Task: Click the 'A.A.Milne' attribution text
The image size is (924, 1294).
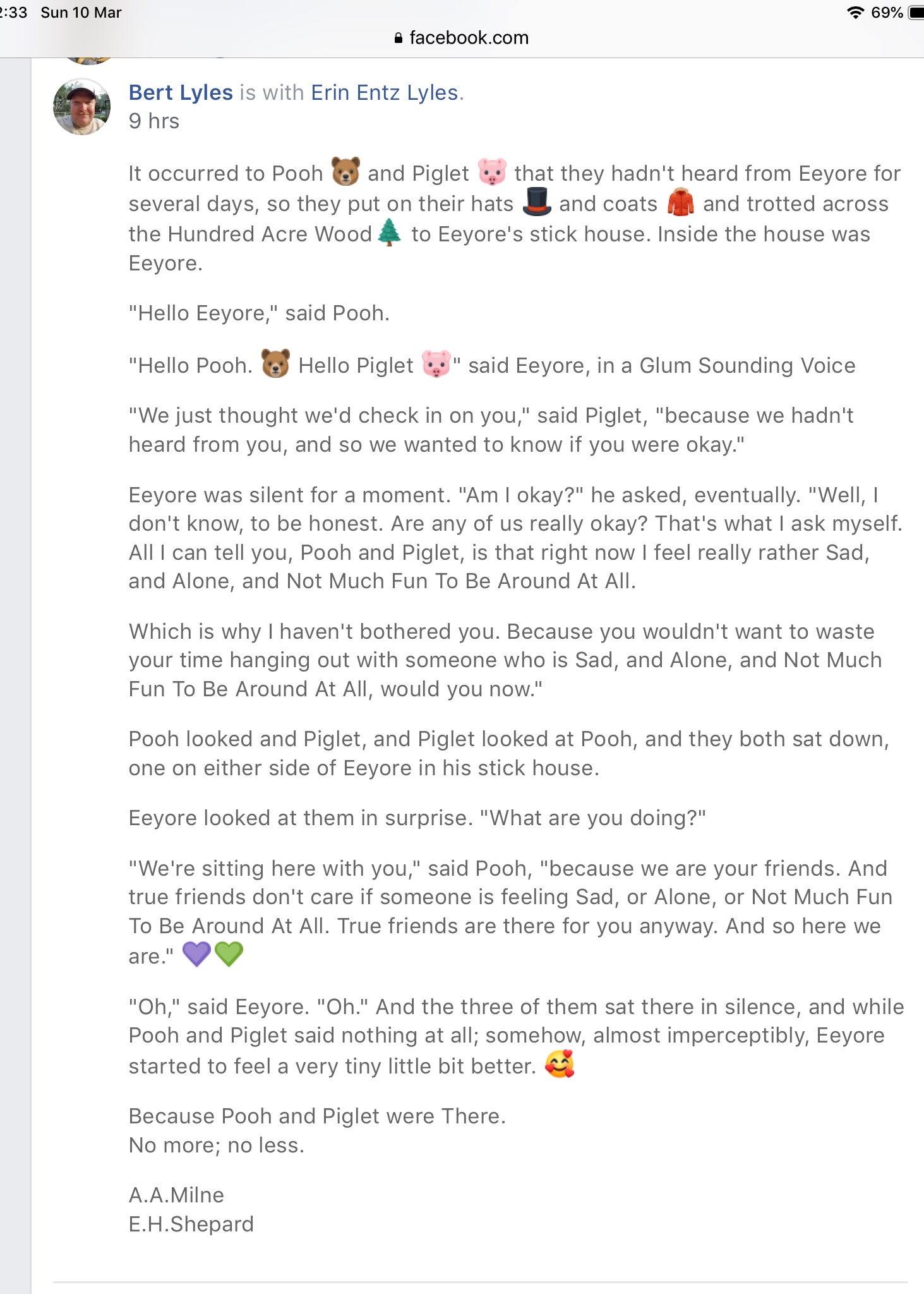Action: 176,1195
